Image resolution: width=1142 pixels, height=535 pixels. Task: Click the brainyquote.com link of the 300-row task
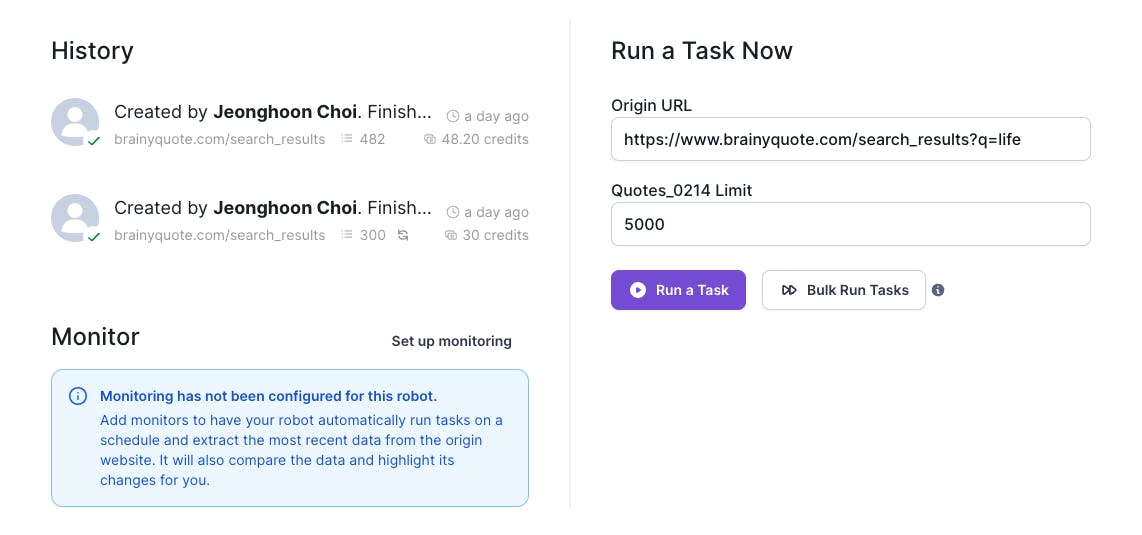219,235
